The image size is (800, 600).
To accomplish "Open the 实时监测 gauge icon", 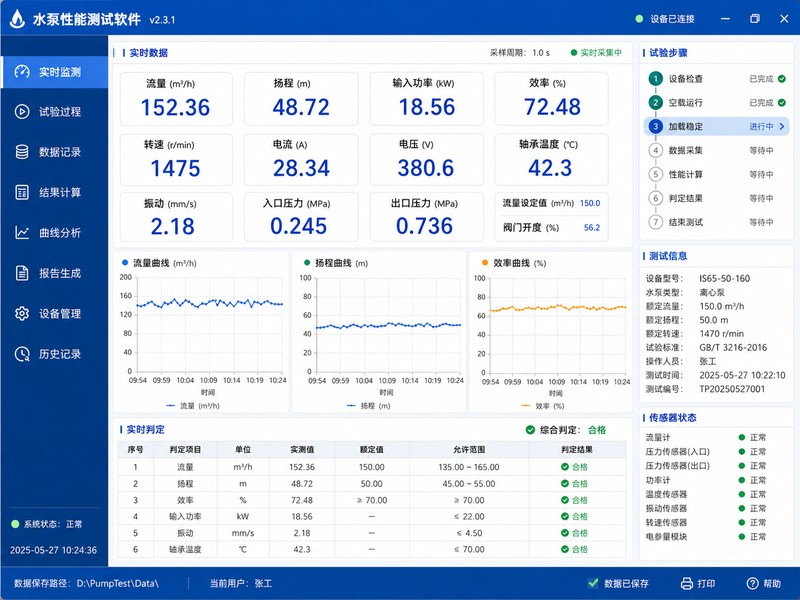I will click(22, 72).
